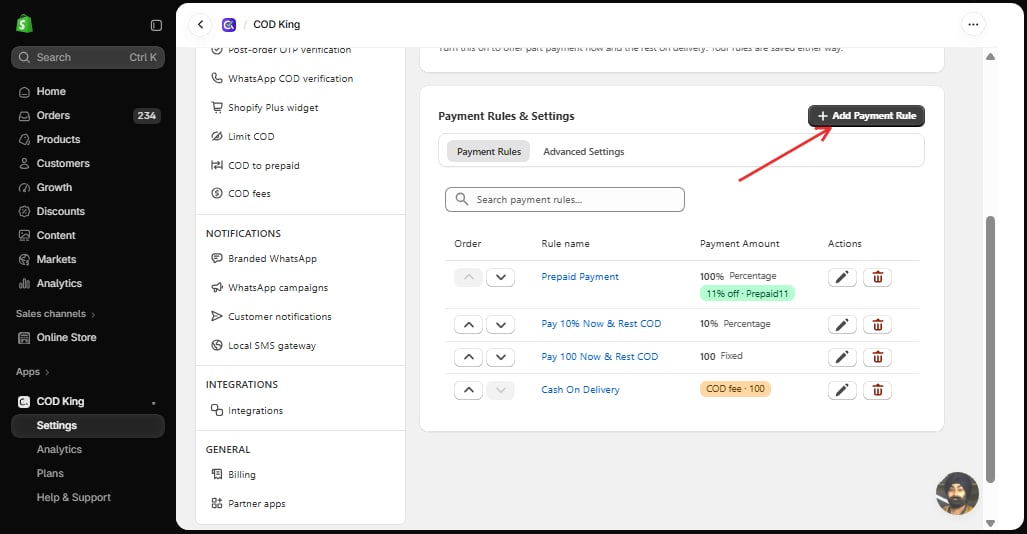Switch to Advanced Settings tab
The width and height of the screenshot is (1027, 534).
pyautogui.click(x=584, y=151)
